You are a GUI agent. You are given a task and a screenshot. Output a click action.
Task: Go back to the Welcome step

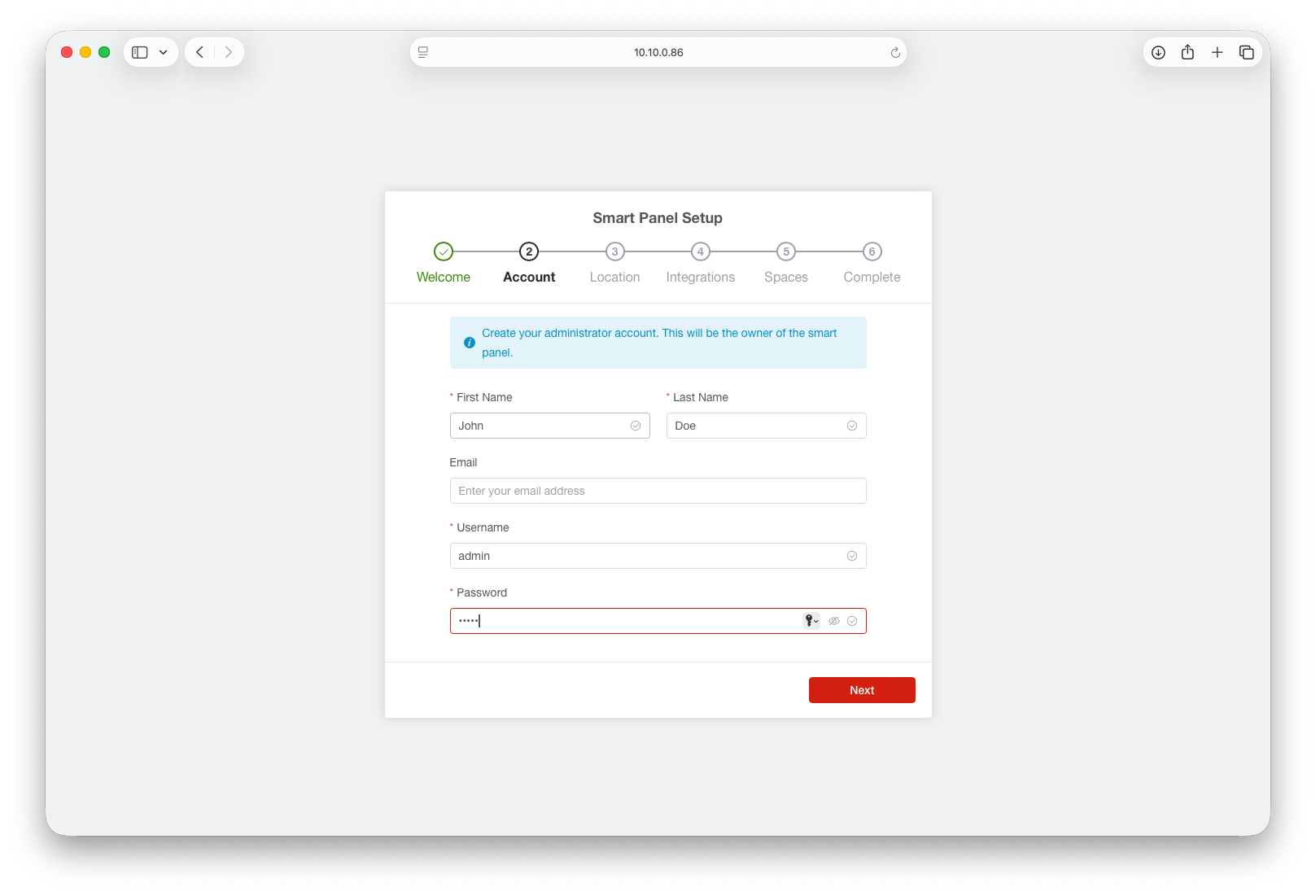[x=443, y=277]
